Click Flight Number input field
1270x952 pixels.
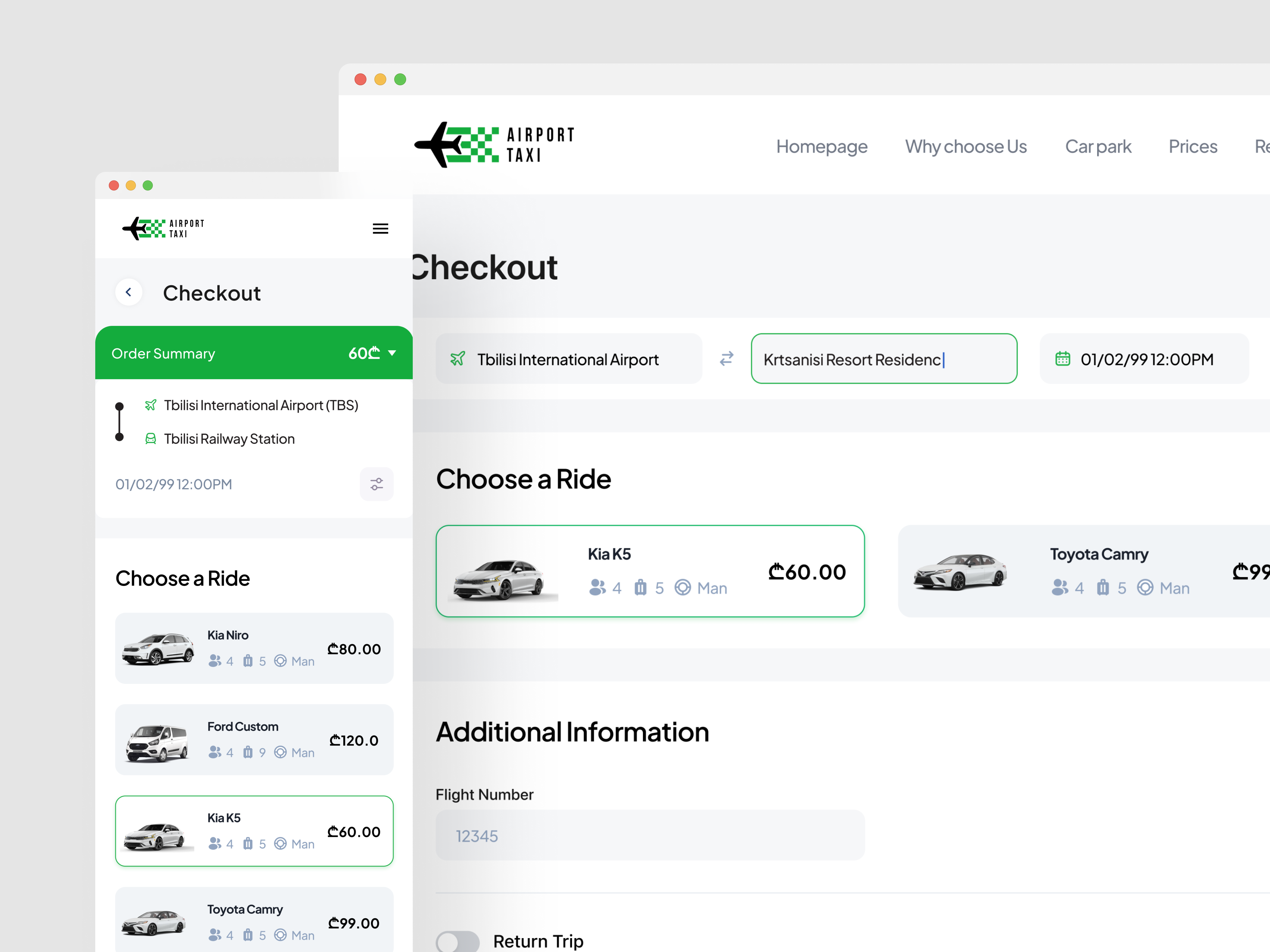650,835
